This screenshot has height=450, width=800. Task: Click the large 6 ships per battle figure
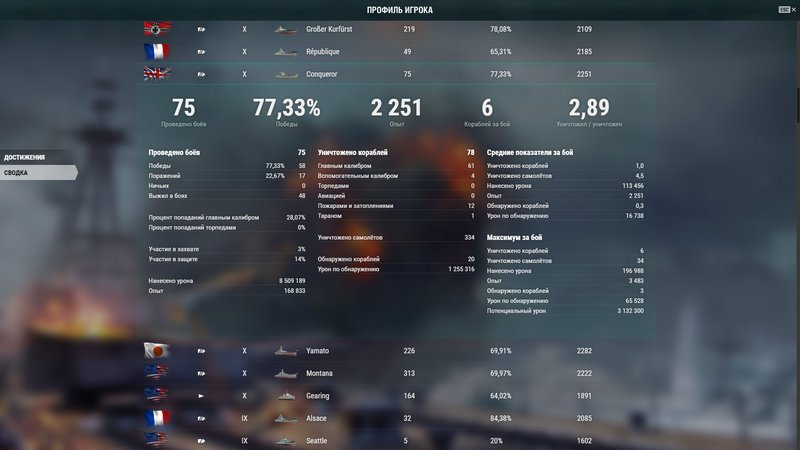click(487, 108)
